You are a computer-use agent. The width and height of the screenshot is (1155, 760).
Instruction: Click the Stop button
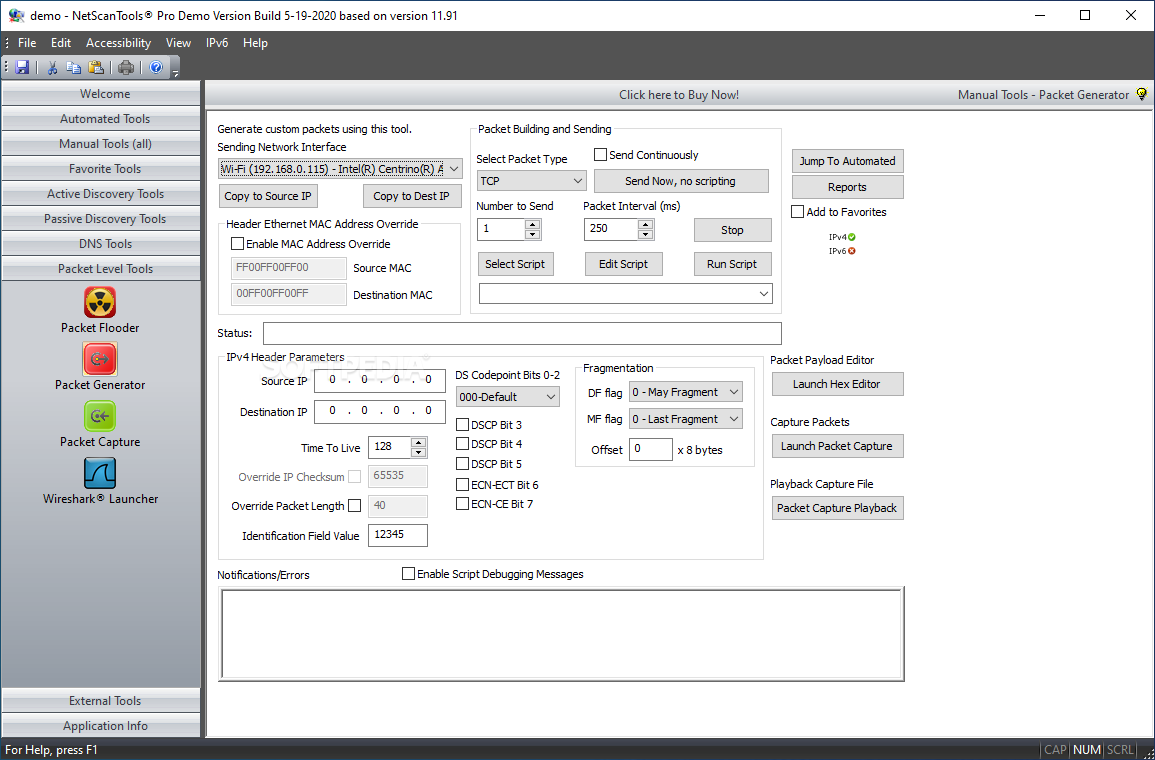tap(732, 230)
